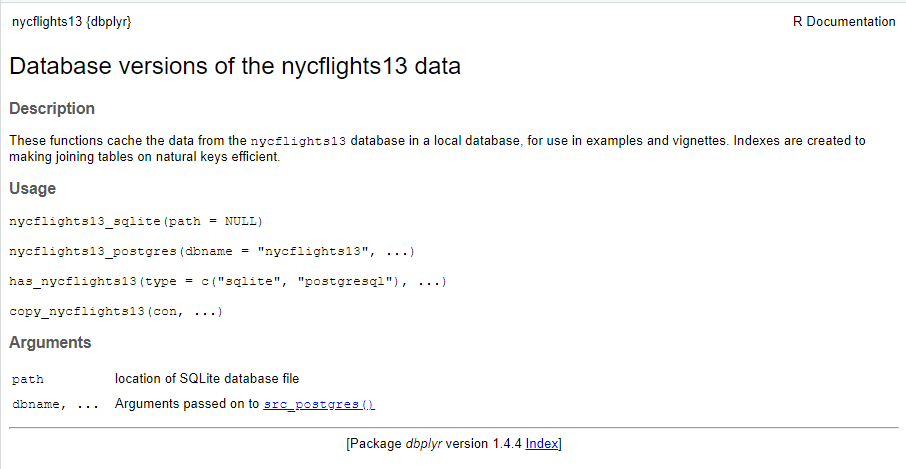The width and height of the screenshot is (906, 469).
Task: Click the text 'location of SQLite database file'
Action: (207, 379)
